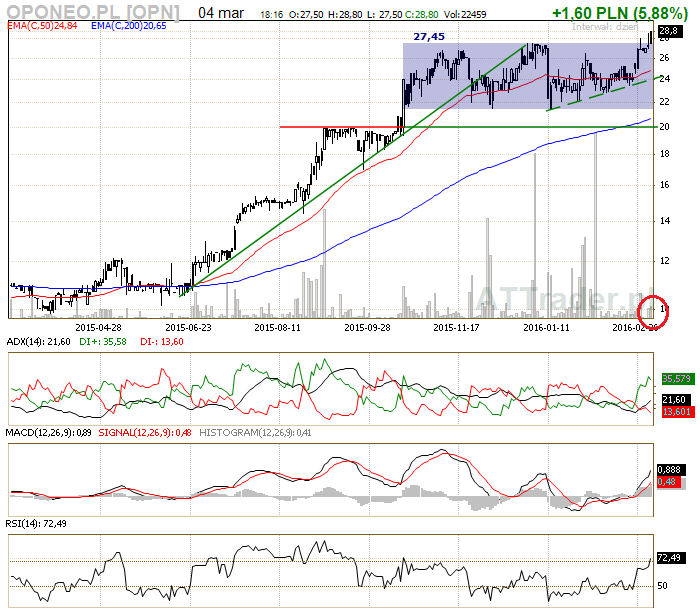Click the MACD(12,26,9): 0,89 label
Viewport: 700px width, 613px height.
click(x=49, y=433)
